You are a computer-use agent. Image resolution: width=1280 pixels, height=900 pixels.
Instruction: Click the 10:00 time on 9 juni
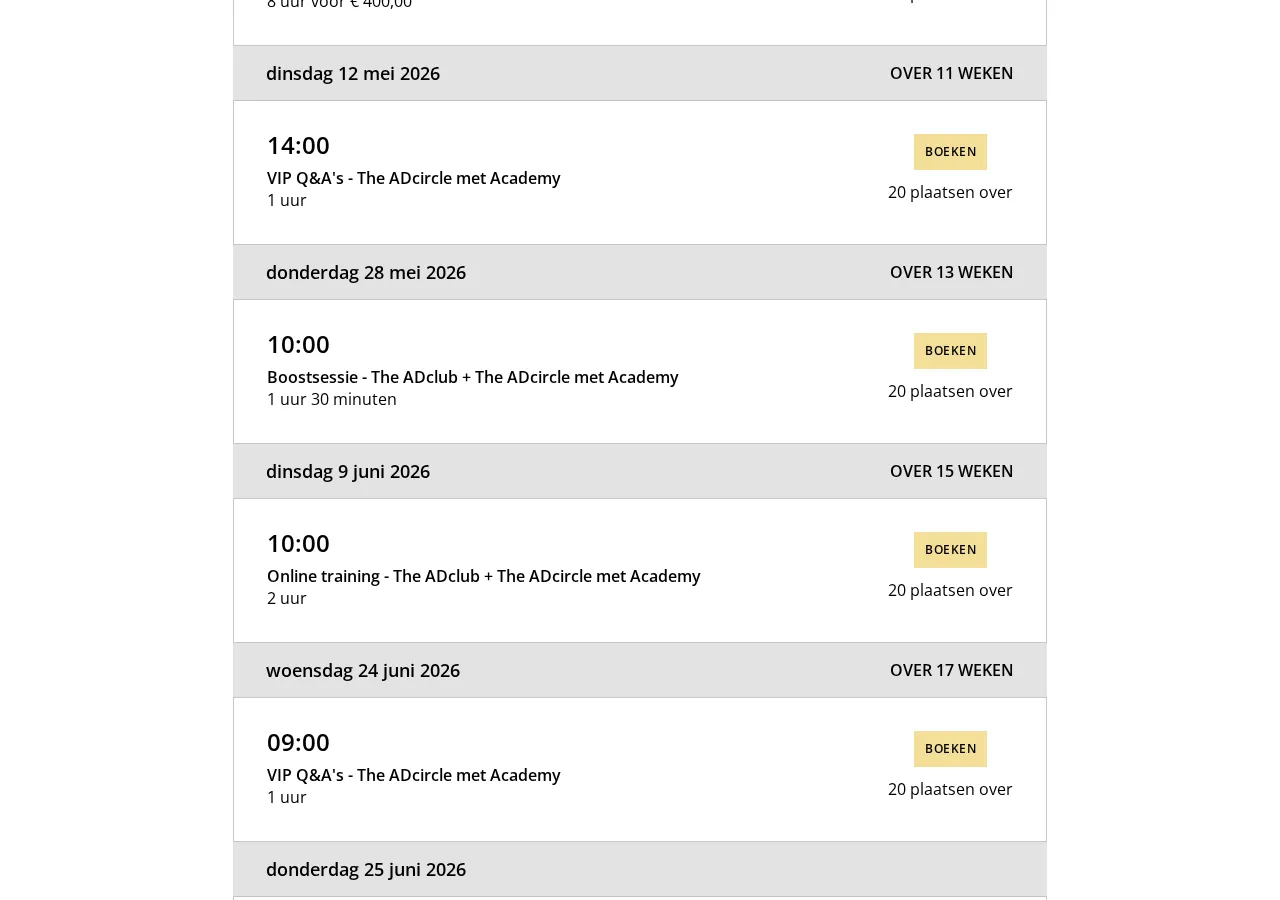click(298, 543)
